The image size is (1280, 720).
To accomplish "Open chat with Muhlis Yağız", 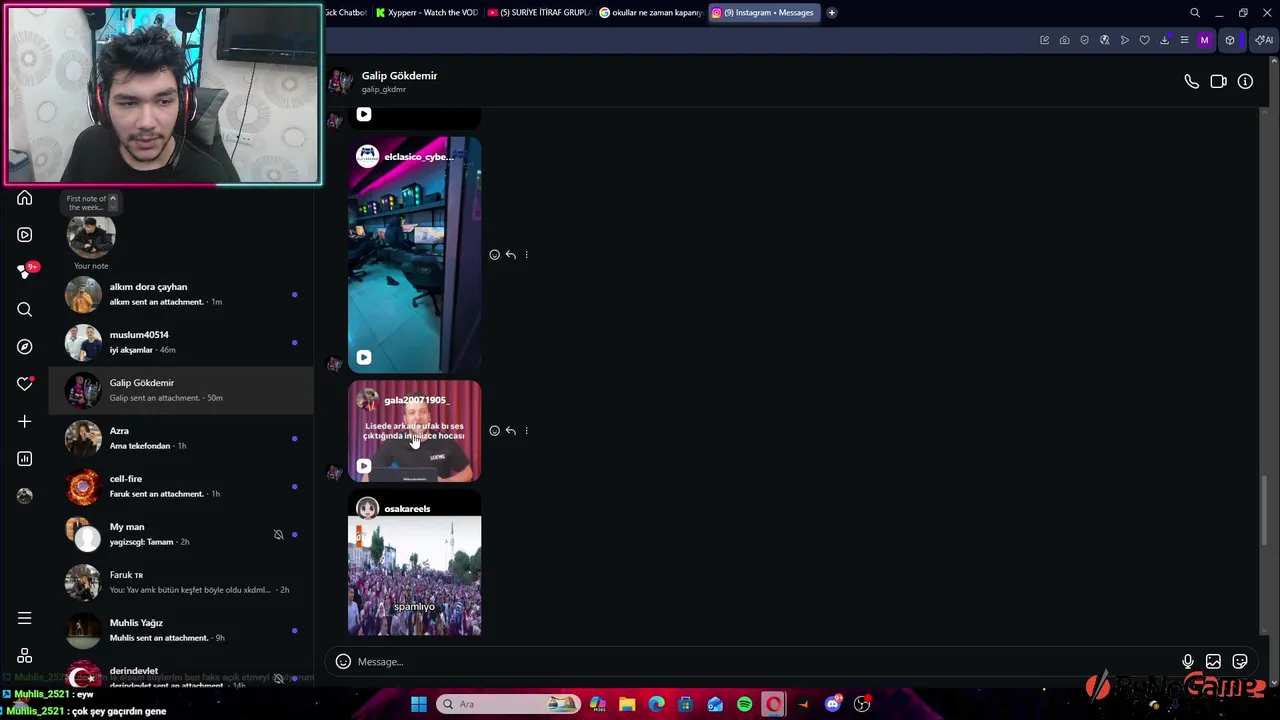I will (181, 630).
